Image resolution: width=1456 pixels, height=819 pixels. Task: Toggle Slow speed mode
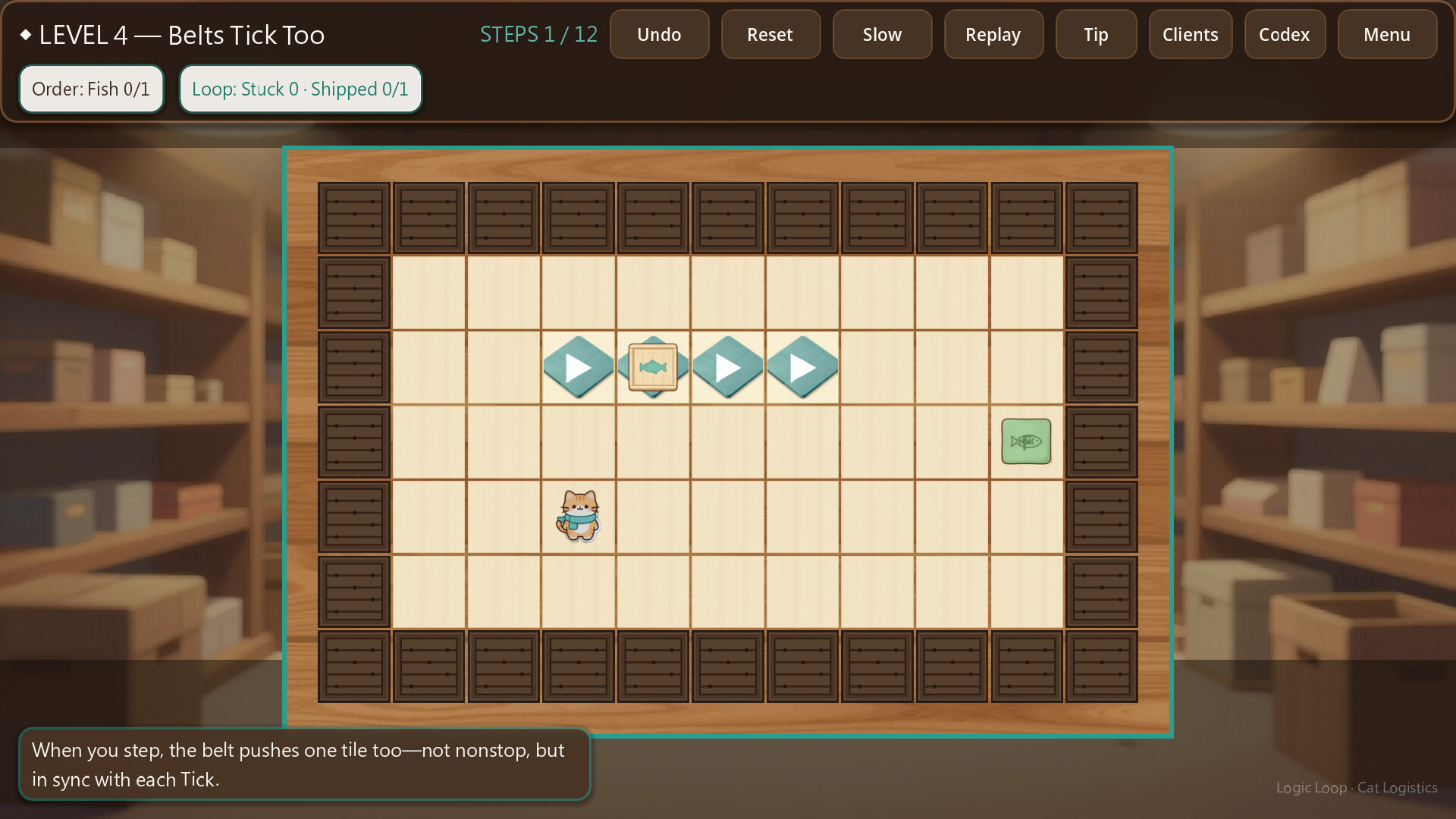[882, 34]
